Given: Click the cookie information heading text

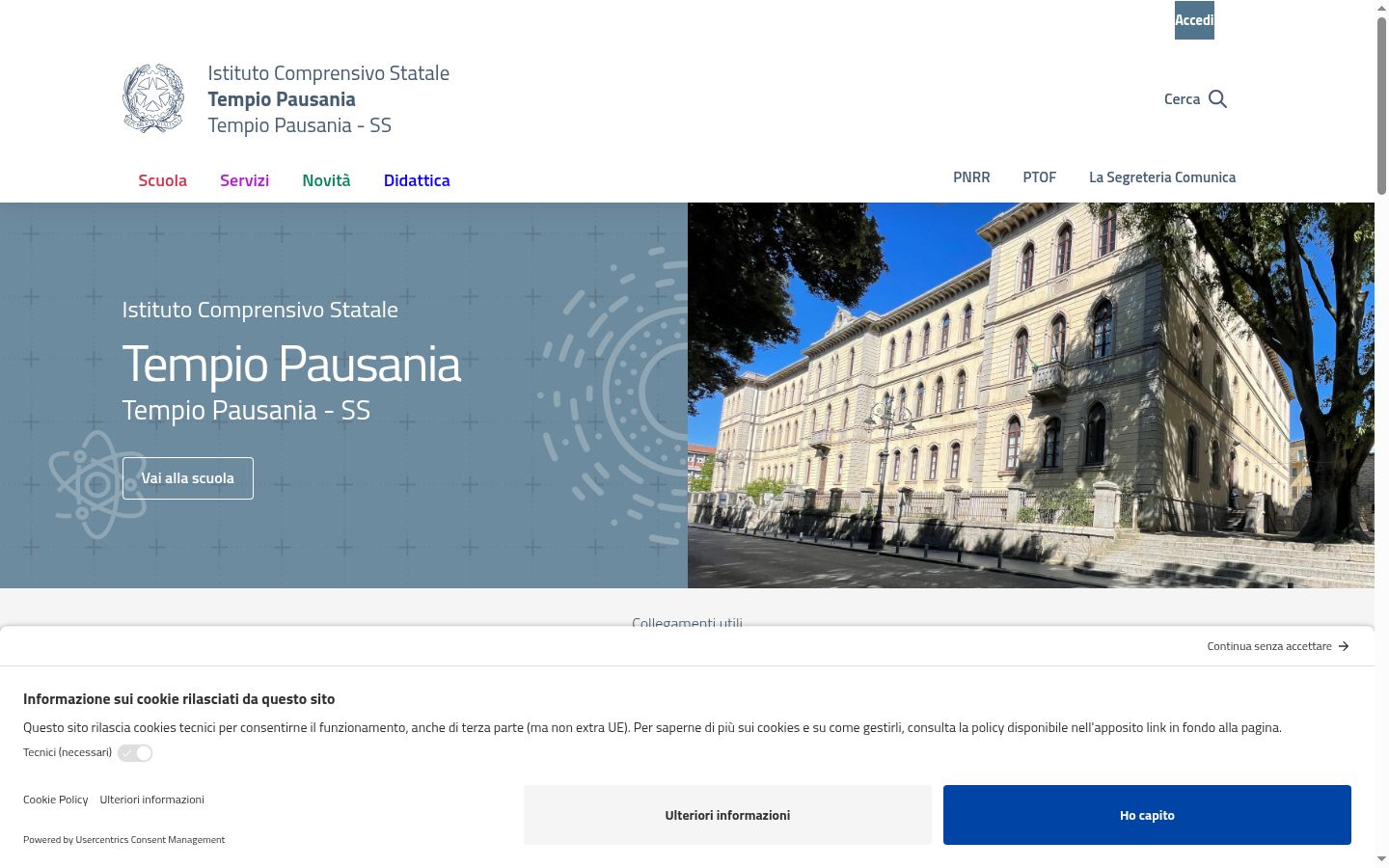Looking at the screenshot, I should (x=179, y=699).
